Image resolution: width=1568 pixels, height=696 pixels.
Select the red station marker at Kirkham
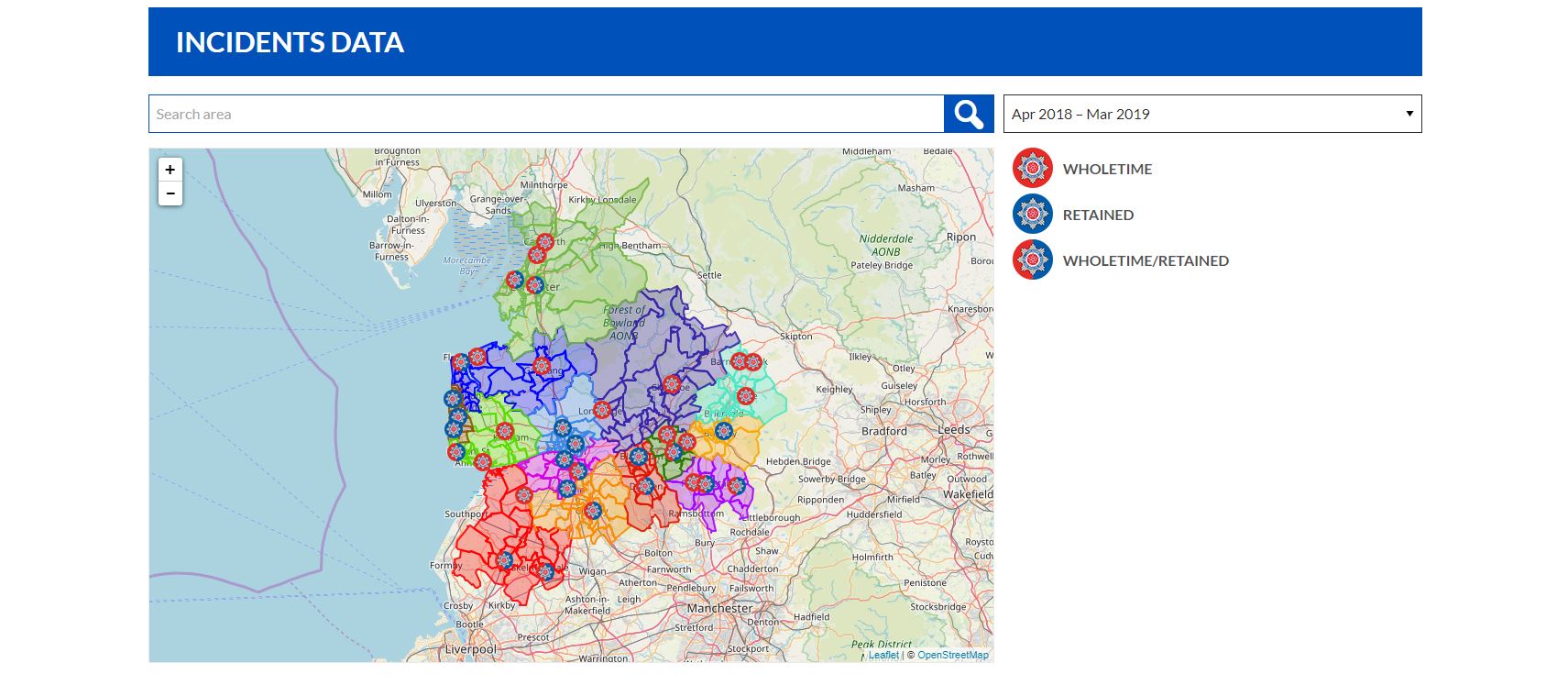(x=504, y=431)
